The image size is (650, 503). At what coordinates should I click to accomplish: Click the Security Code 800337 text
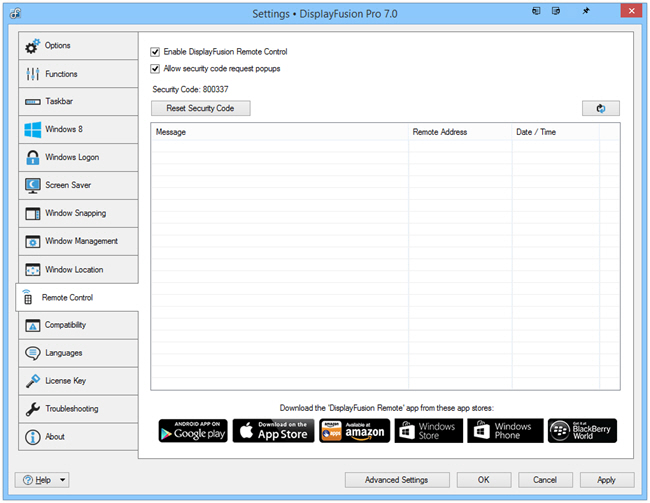point(190,89)
